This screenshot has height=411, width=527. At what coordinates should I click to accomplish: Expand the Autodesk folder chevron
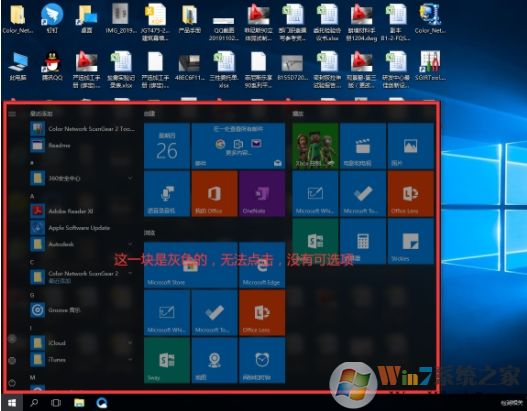[130, 244]
